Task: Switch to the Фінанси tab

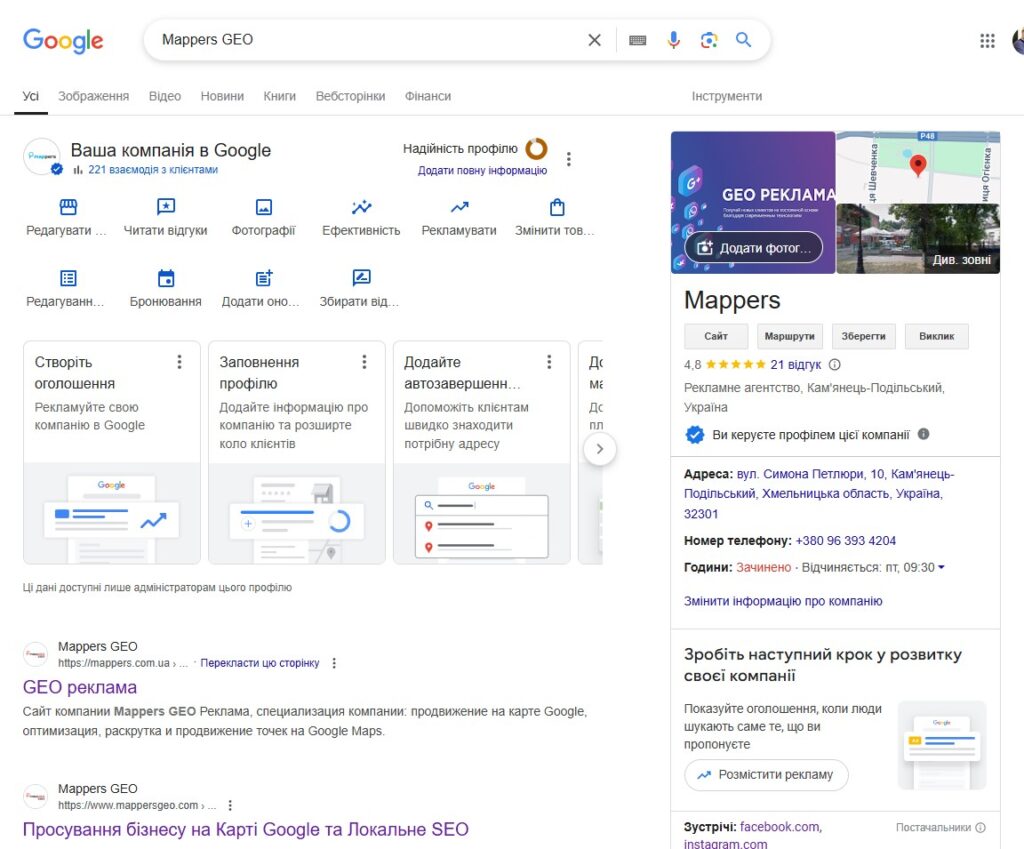Action: [428, 96]
